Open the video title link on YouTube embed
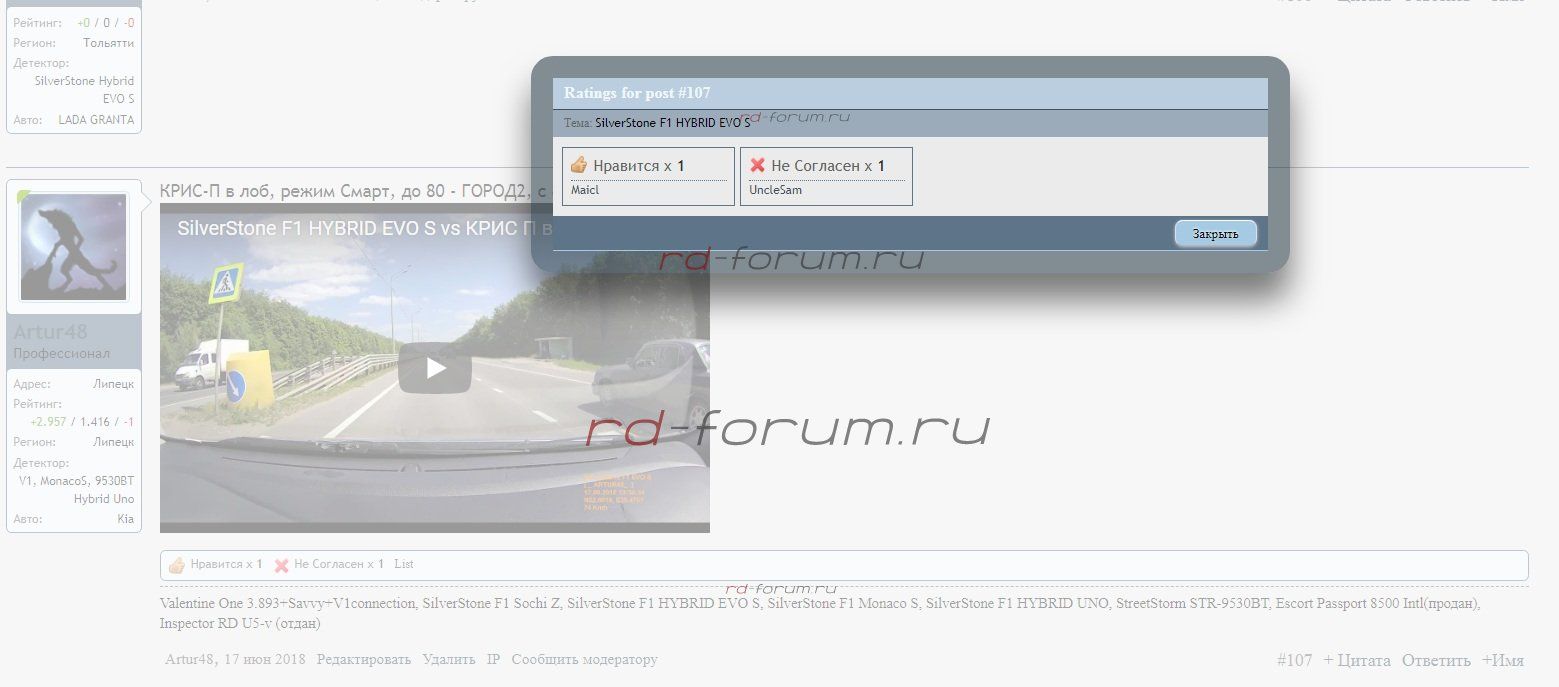Viewport: 1559px width, 687px height. (350, 228)
